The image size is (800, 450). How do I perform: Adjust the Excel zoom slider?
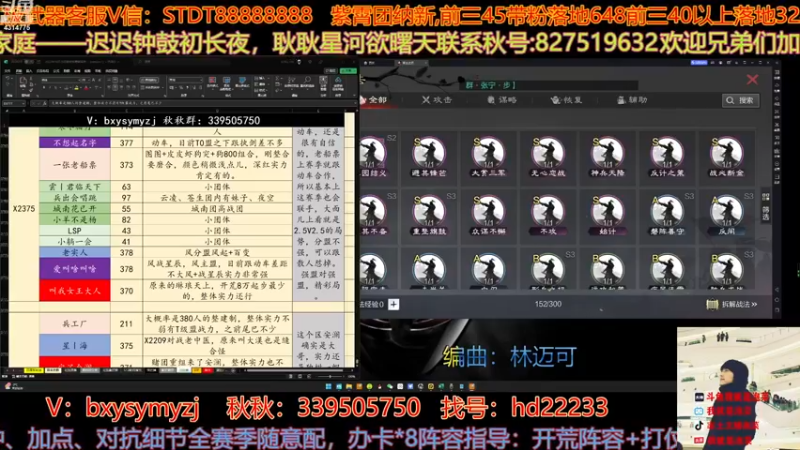click(330, 377)
